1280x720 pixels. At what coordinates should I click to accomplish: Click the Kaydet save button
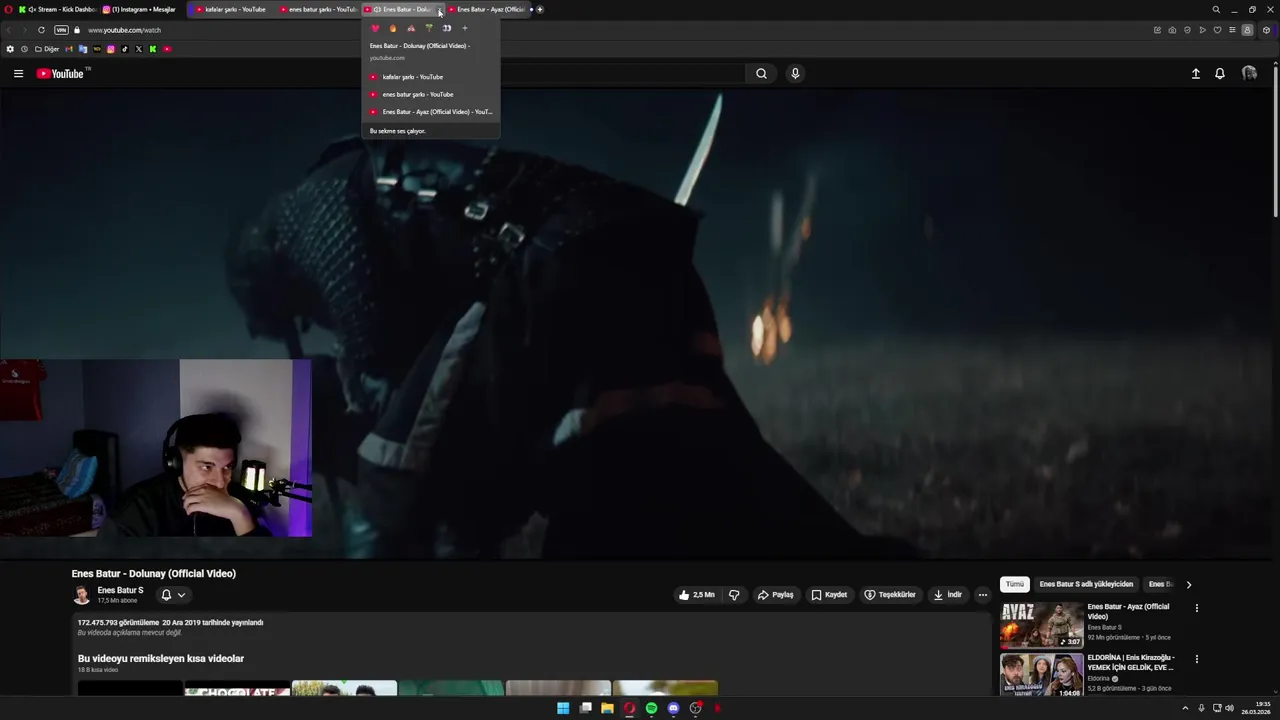(x=829, y=595)
